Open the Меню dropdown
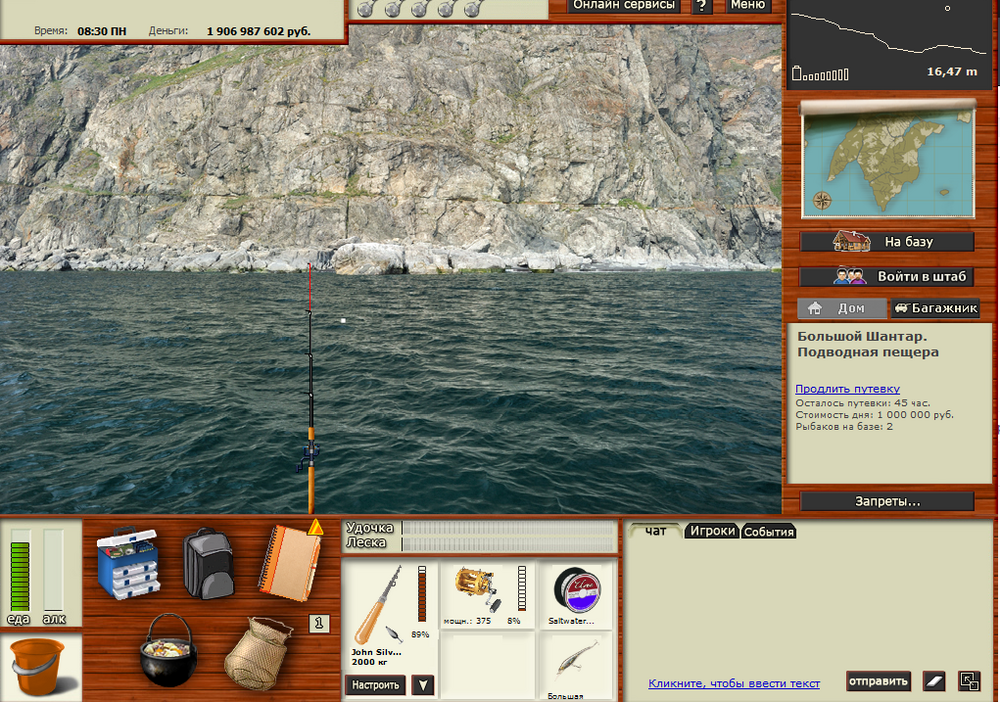Image resolution: width=1000 pixels, height=702 pixels. point(747,6)
